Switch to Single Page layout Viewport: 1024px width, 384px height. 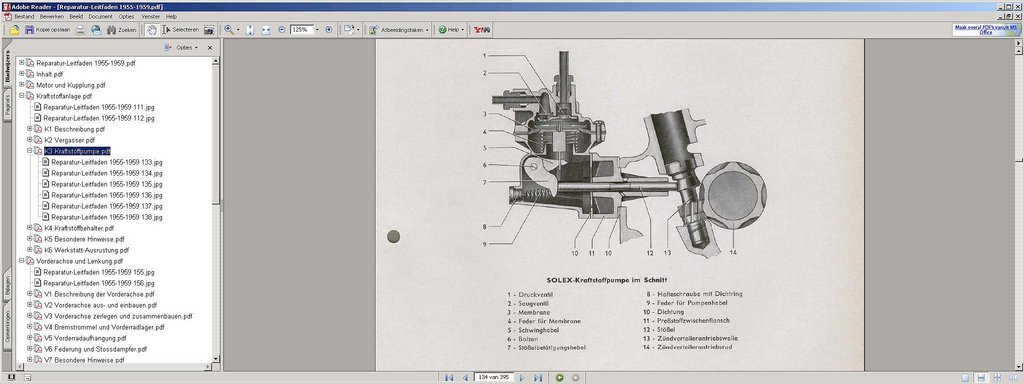click(x=965, y=377)
